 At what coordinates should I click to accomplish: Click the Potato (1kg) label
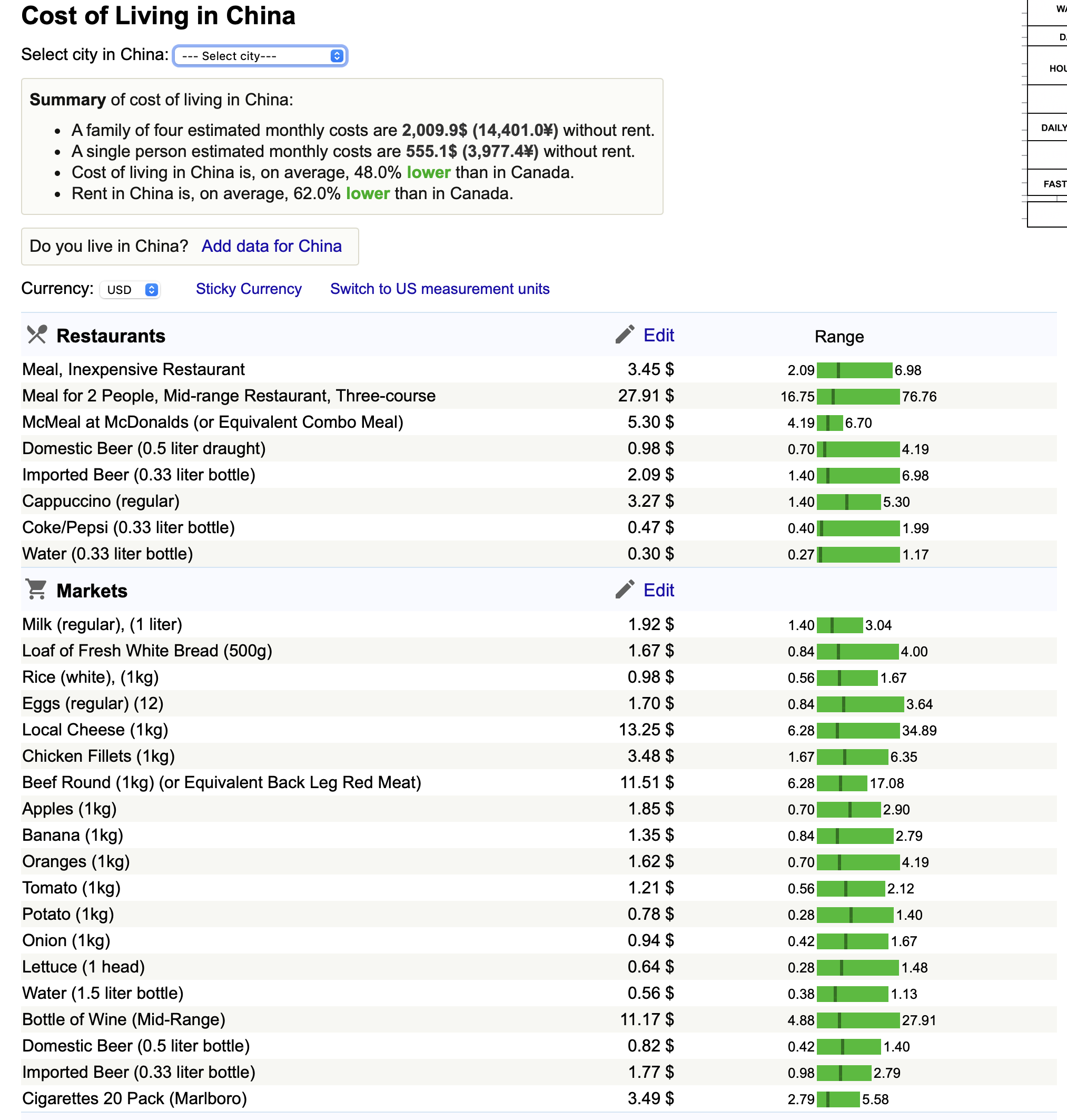68,914
